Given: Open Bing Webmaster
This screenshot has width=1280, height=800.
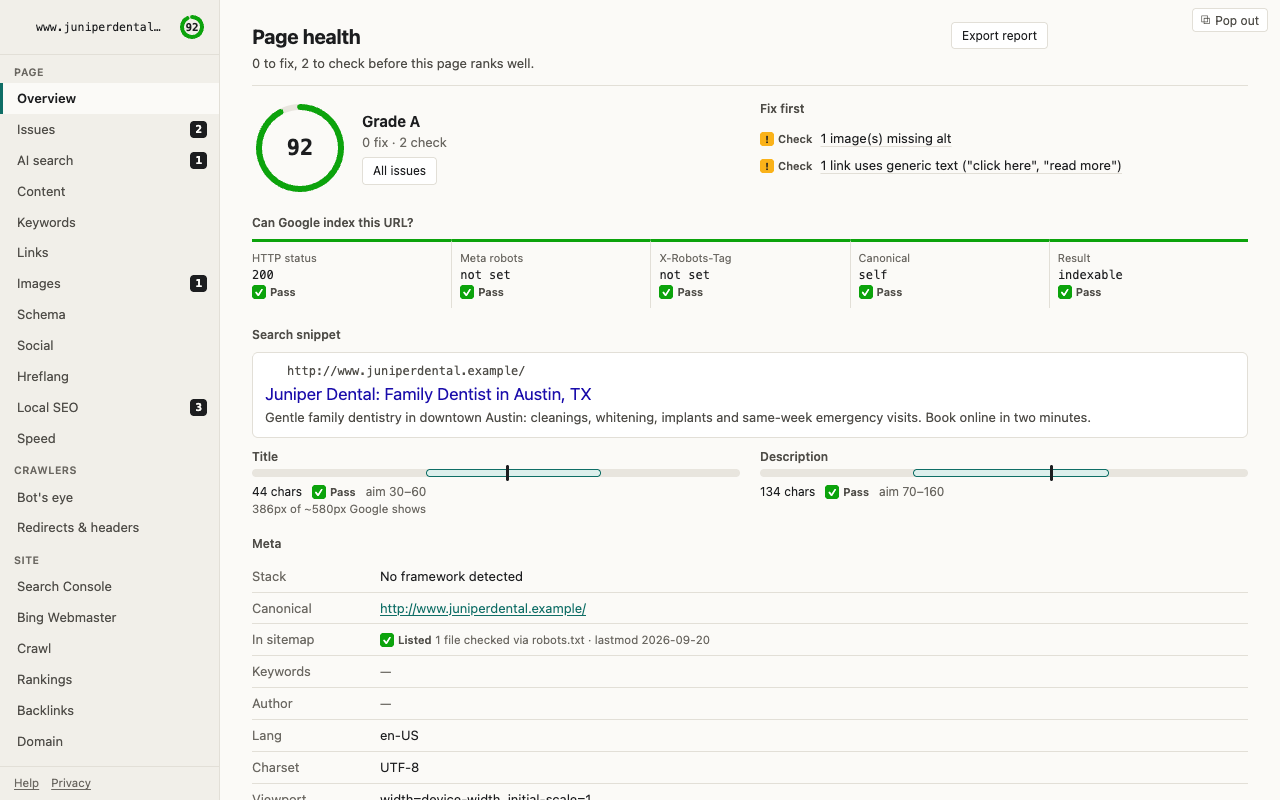Looking at the screenshot, I should click(110, 618).
